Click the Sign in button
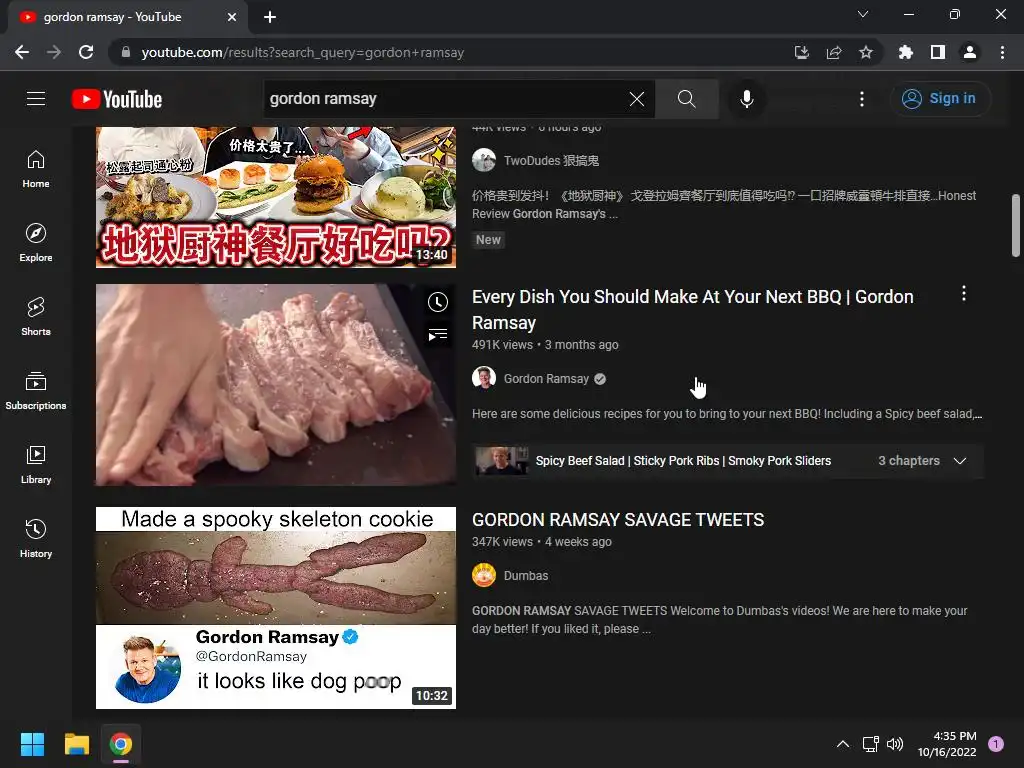This screenshot has height=768, width=1024. click(940, 99)
